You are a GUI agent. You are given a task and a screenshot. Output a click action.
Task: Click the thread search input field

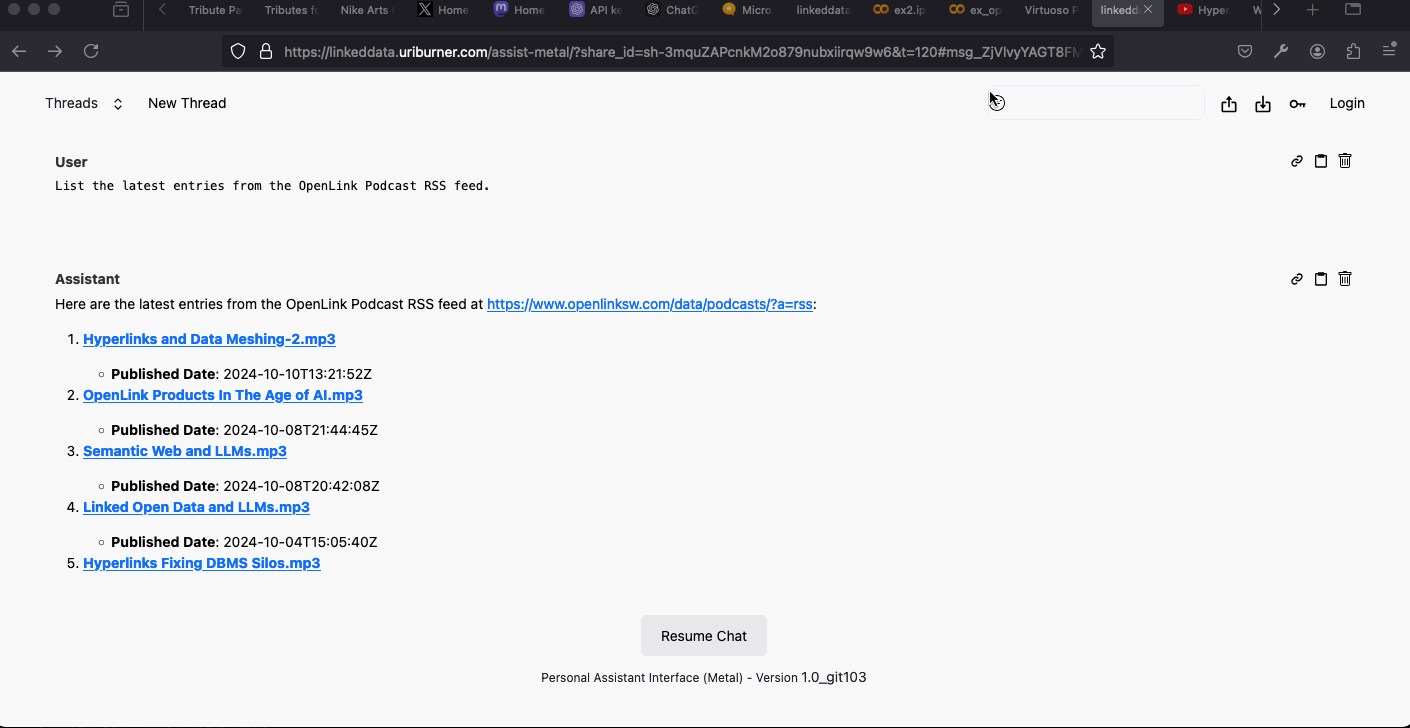tap(1096, 103)
